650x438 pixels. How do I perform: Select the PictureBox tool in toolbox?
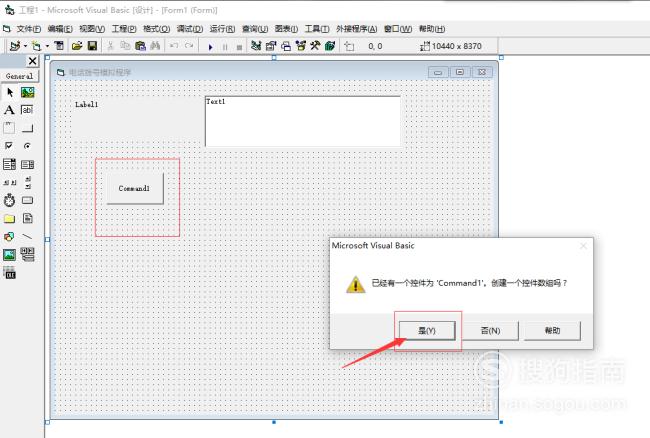coord(27,92)
